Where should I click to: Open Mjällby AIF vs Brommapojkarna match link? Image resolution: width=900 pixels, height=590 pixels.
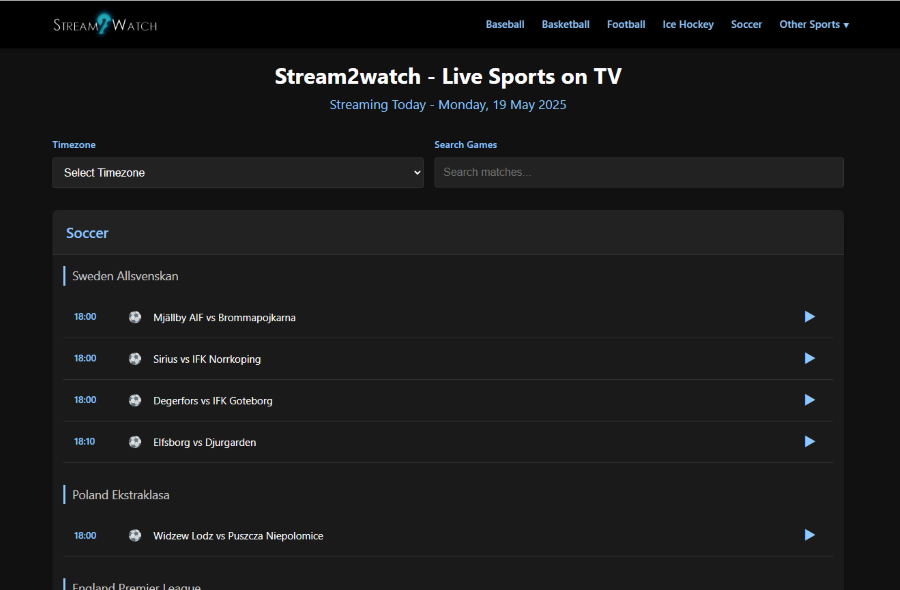224,317
